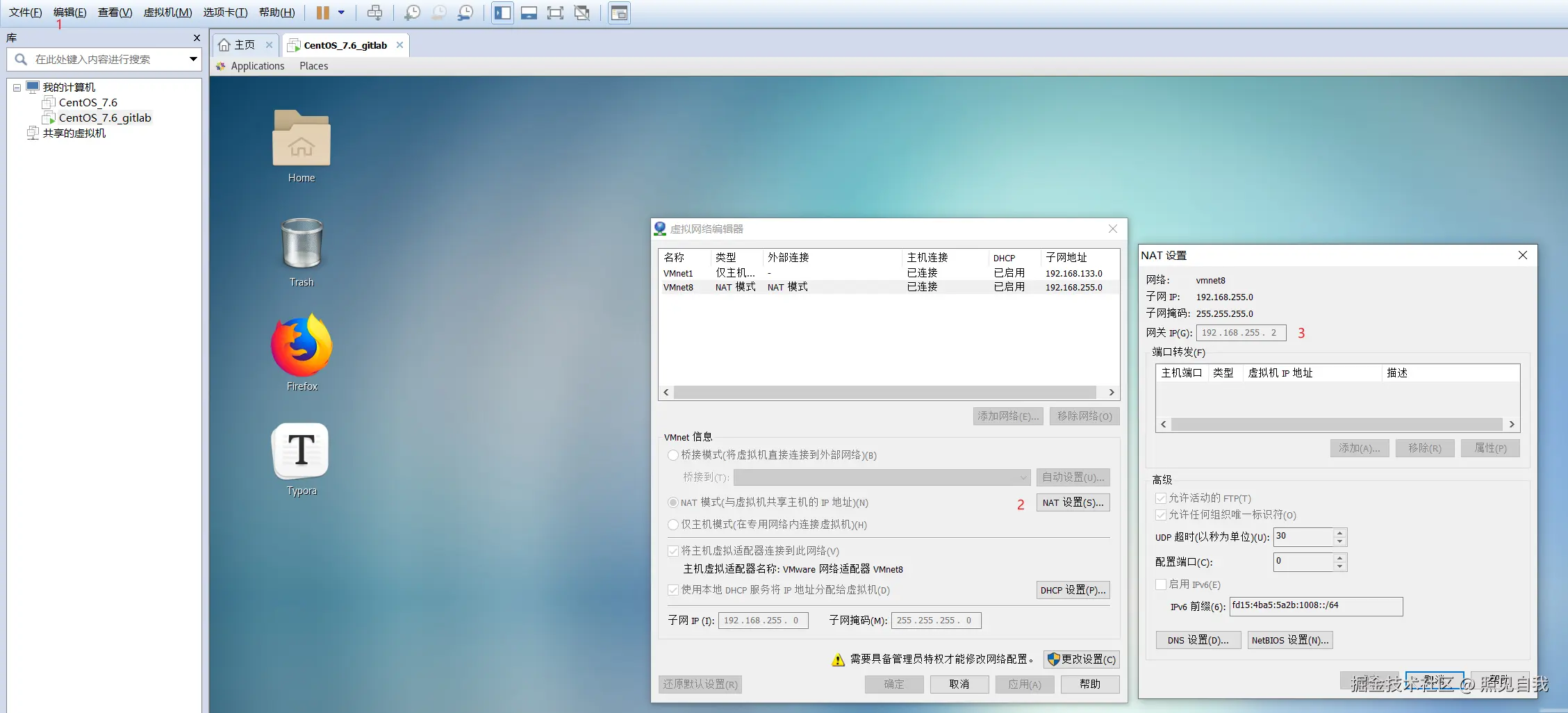This screenshot has height=713, width=1568.
Task: Toggle 允许任何组织唯一标识符 checkbox
Action: click(1160, 515)
